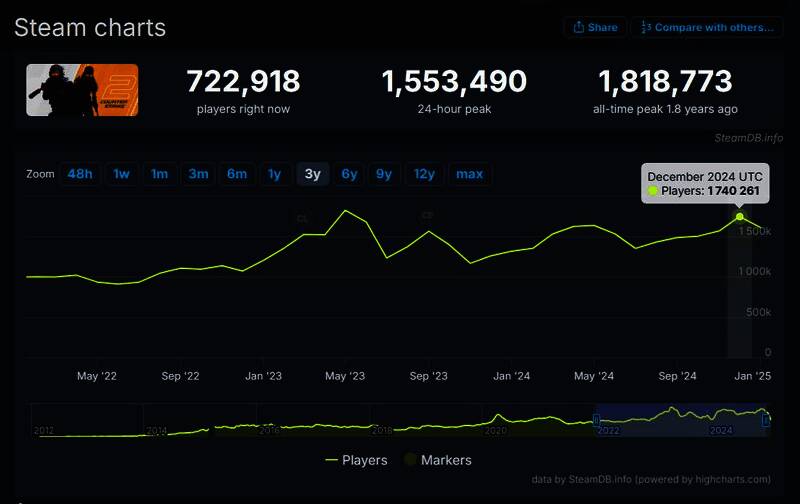Show max time range
Image resolution: width=800 pixels, height=504 pixels.
click(469, 174)
